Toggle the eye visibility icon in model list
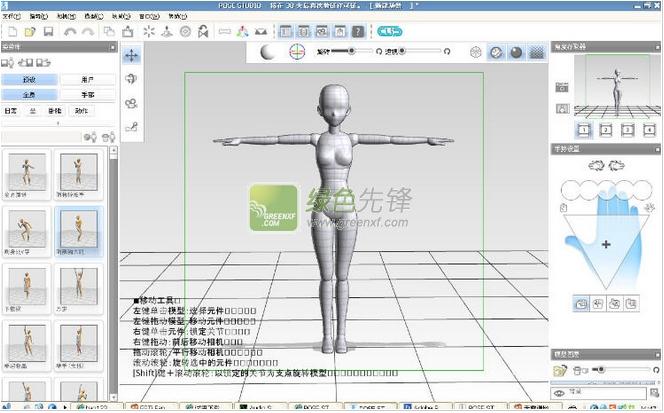The image size is (664, 413). [x=559, y=393]
